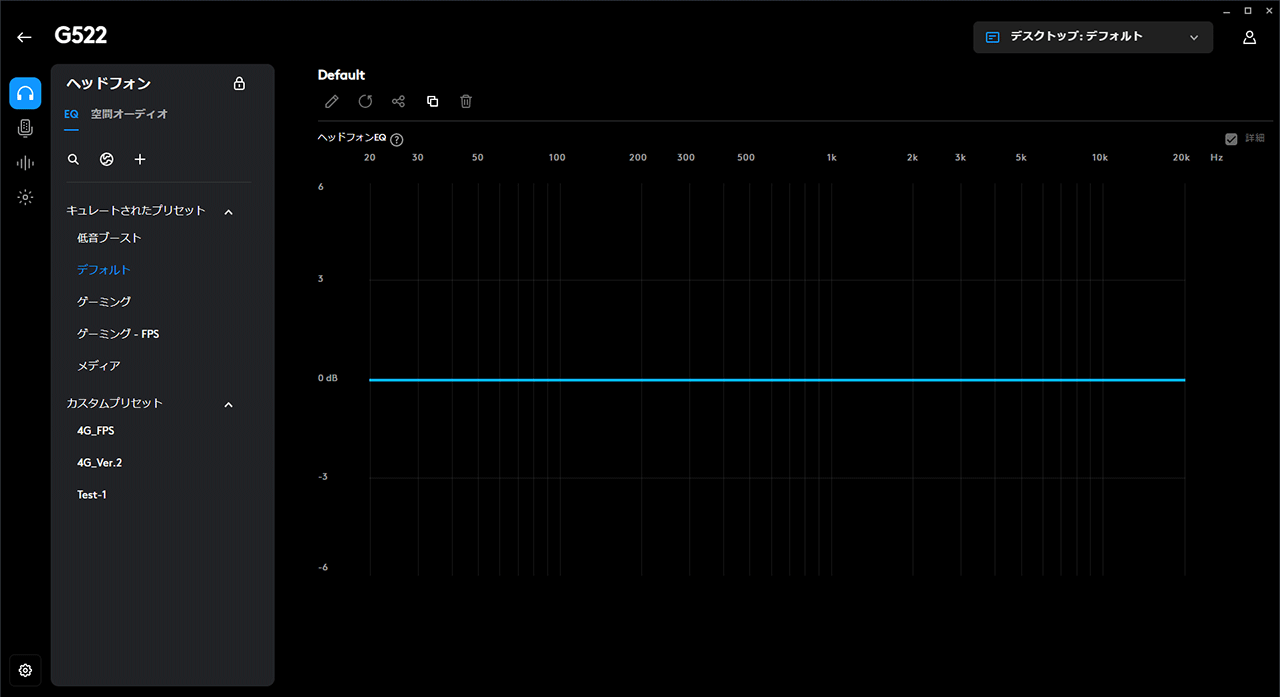The image size is (1280, 697).
Task: Select the EQ tab
Action: [71, 114]
